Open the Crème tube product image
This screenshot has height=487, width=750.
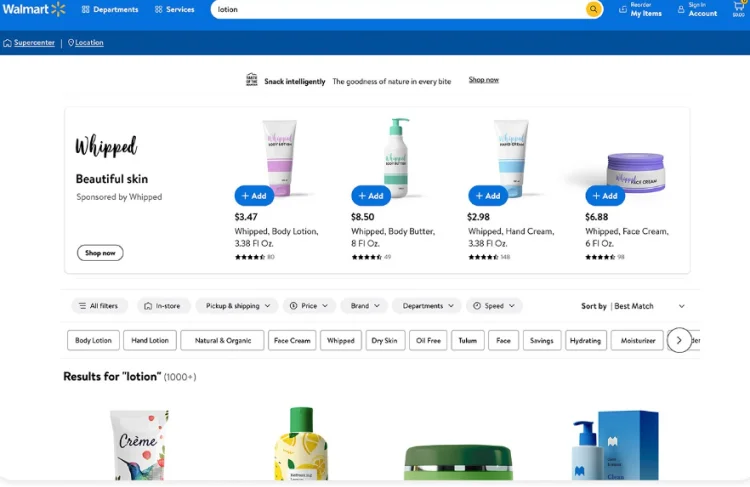coord(140,445)
